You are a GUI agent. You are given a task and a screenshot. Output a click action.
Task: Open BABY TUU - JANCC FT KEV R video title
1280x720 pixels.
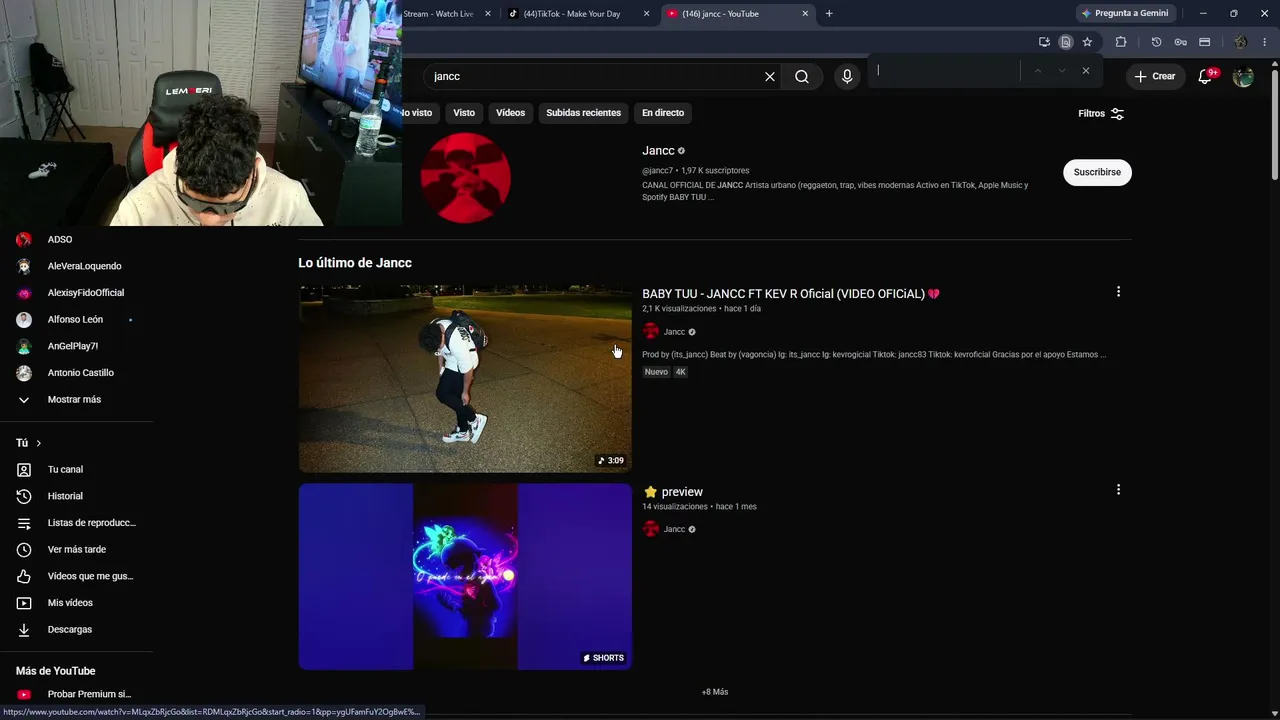790,294
